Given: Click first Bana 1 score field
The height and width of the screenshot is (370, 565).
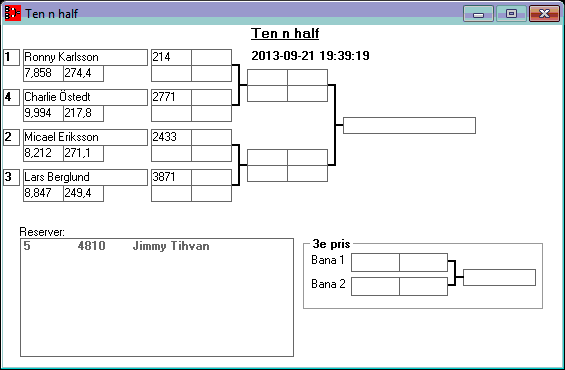Looking at the screenshot, I should pos(375,262).
